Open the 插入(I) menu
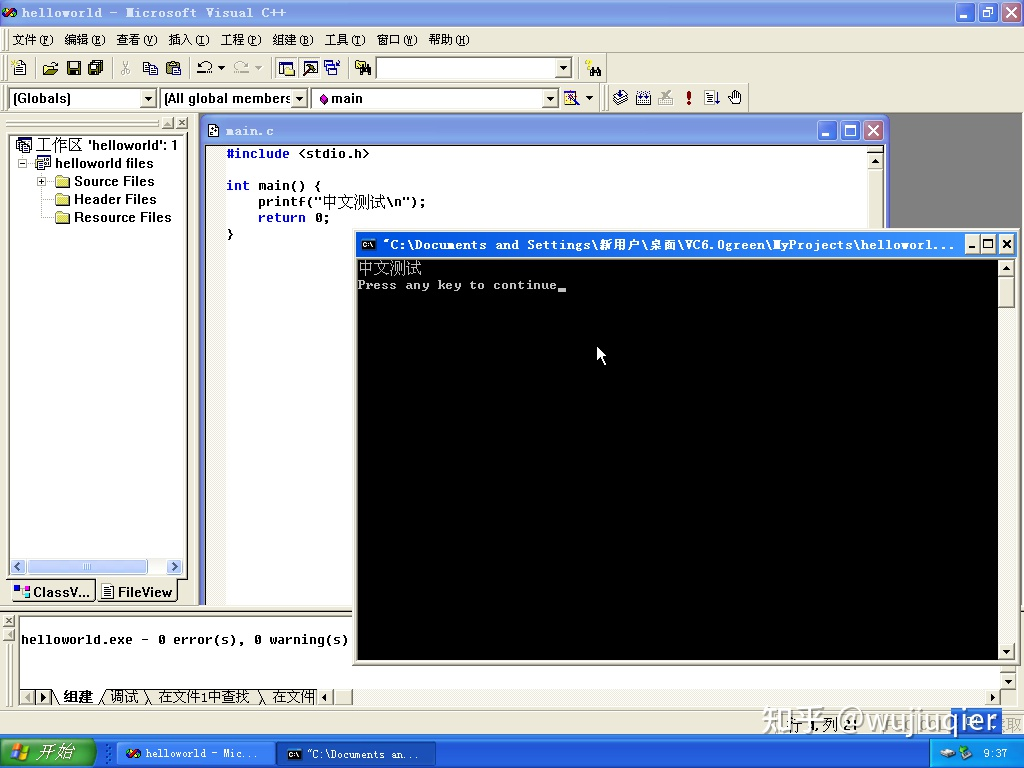The height and width of the screenshot is (768, 1024). click(189, 40)
